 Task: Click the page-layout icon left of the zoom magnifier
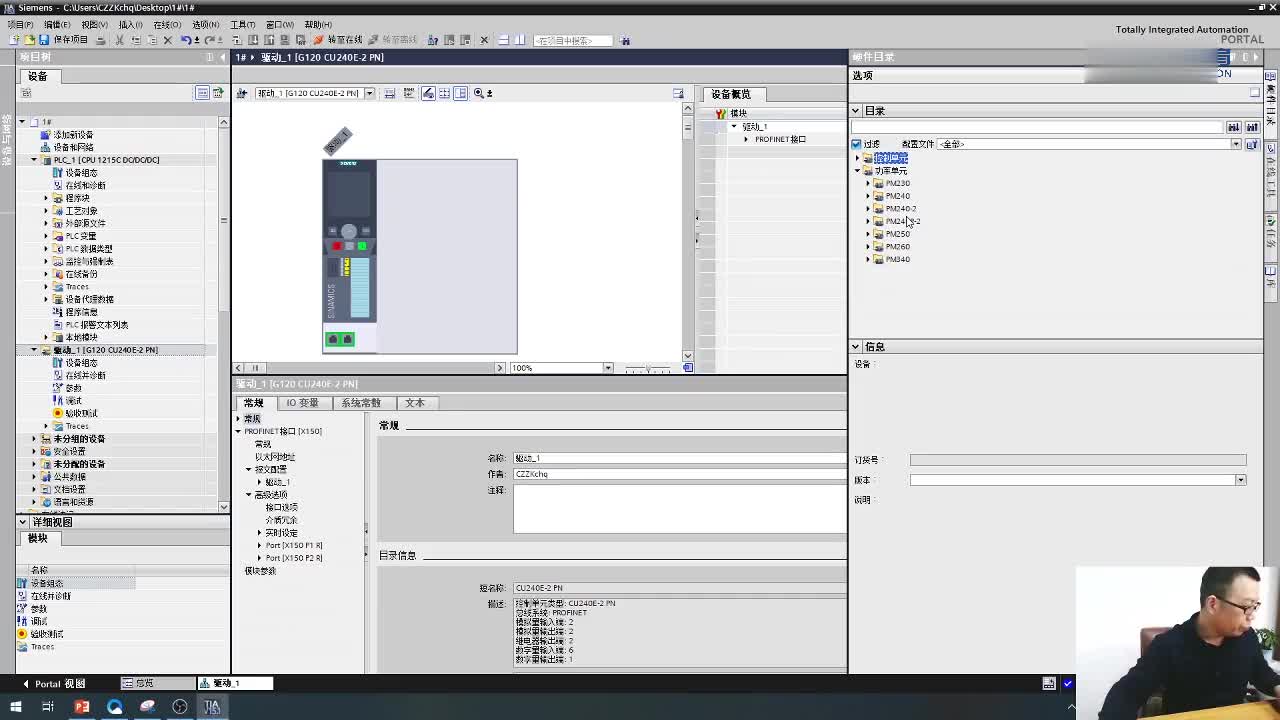tap(461, 93)
